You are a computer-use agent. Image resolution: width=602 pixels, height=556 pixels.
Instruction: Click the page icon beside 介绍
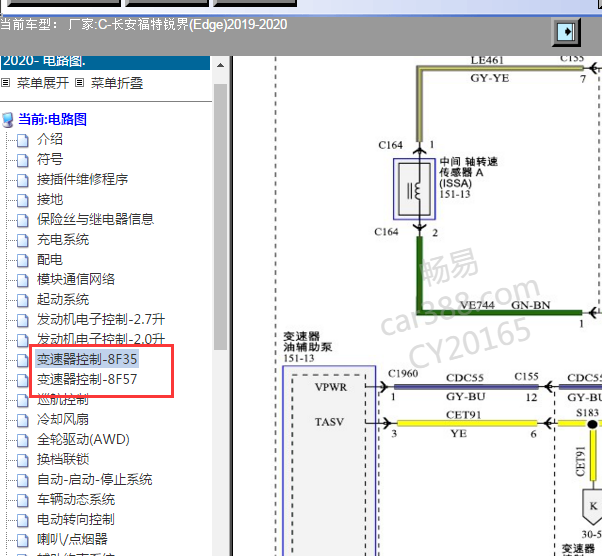pyautogui.click(x=23, y=140)
